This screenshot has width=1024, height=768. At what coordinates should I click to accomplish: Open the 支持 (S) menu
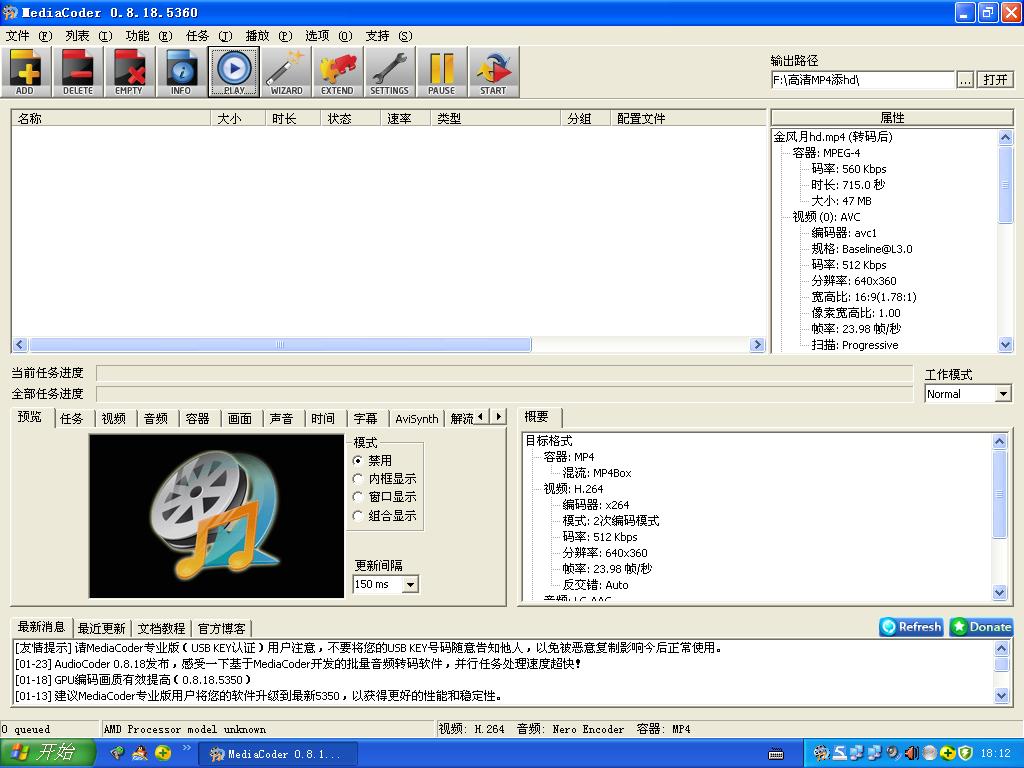(x=389, y=36)
